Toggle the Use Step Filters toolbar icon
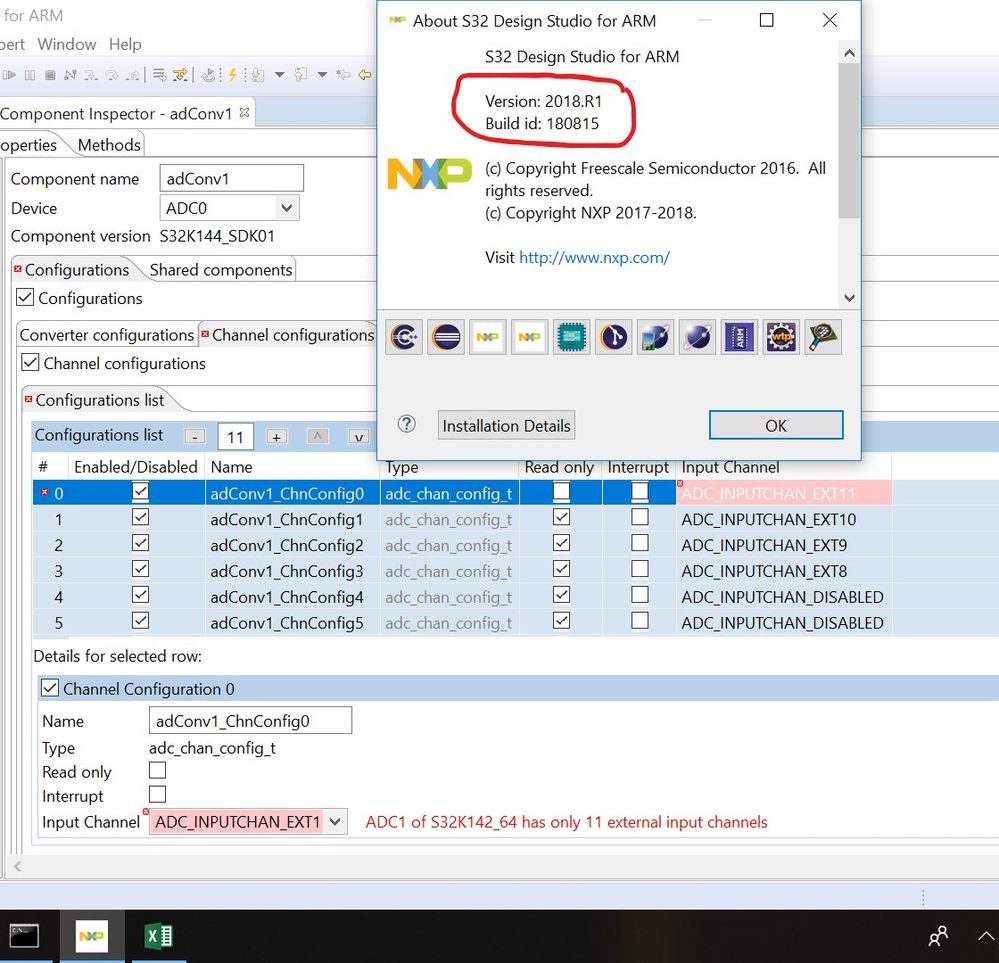Viewport: 999px width, 963px height. [x=181, y=75]
